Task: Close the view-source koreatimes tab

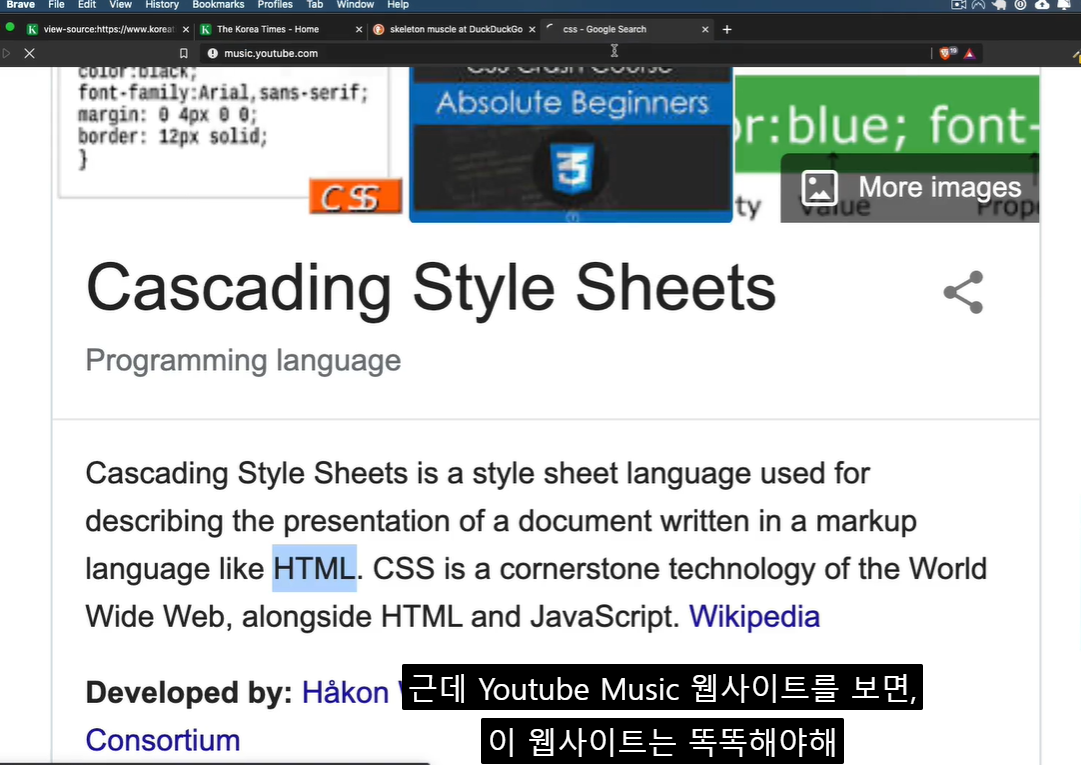Action: tap(185, 29)
